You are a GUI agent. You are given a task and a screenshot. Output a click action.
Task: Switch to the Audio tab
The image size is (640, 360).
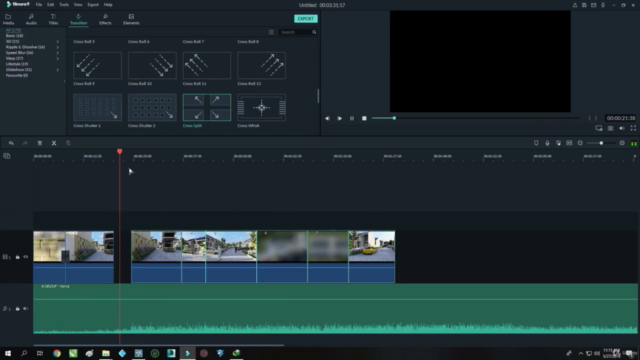(x=31, y=19)
